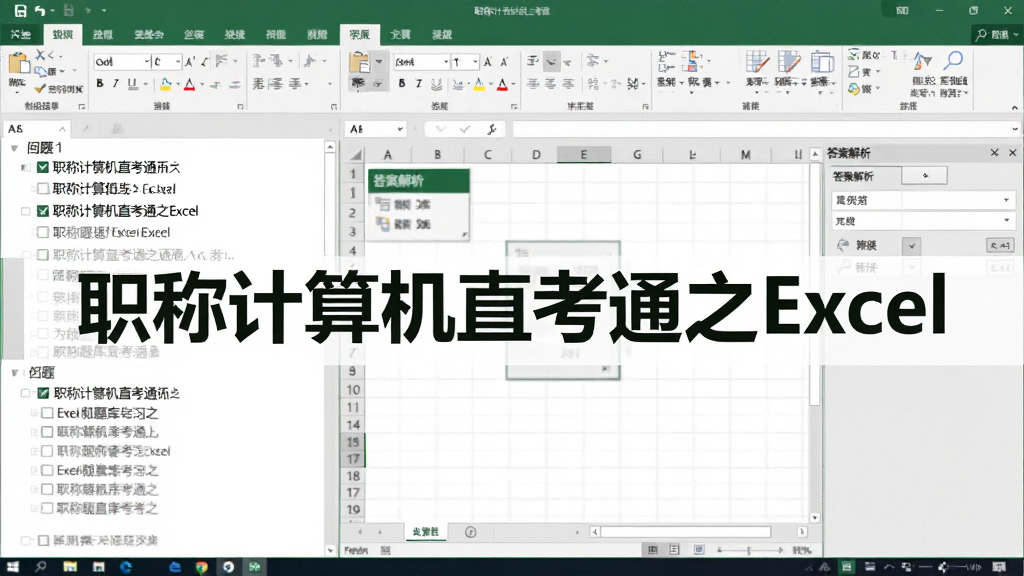Click the scissors Cut icon
Screen dimensions: 1024x576
click(41, 56)
